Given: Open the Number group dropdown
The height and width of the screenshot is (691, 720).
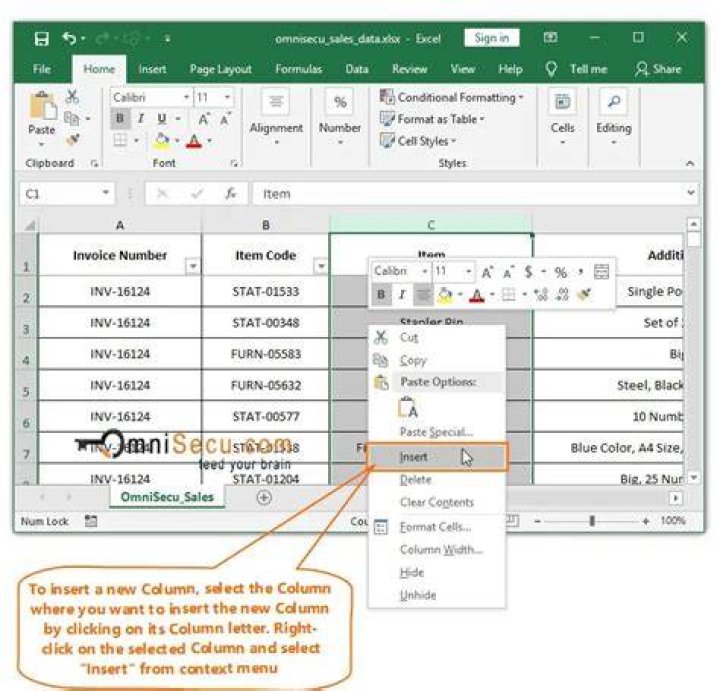Looking at the screenshot, I should tap(340, 142).
